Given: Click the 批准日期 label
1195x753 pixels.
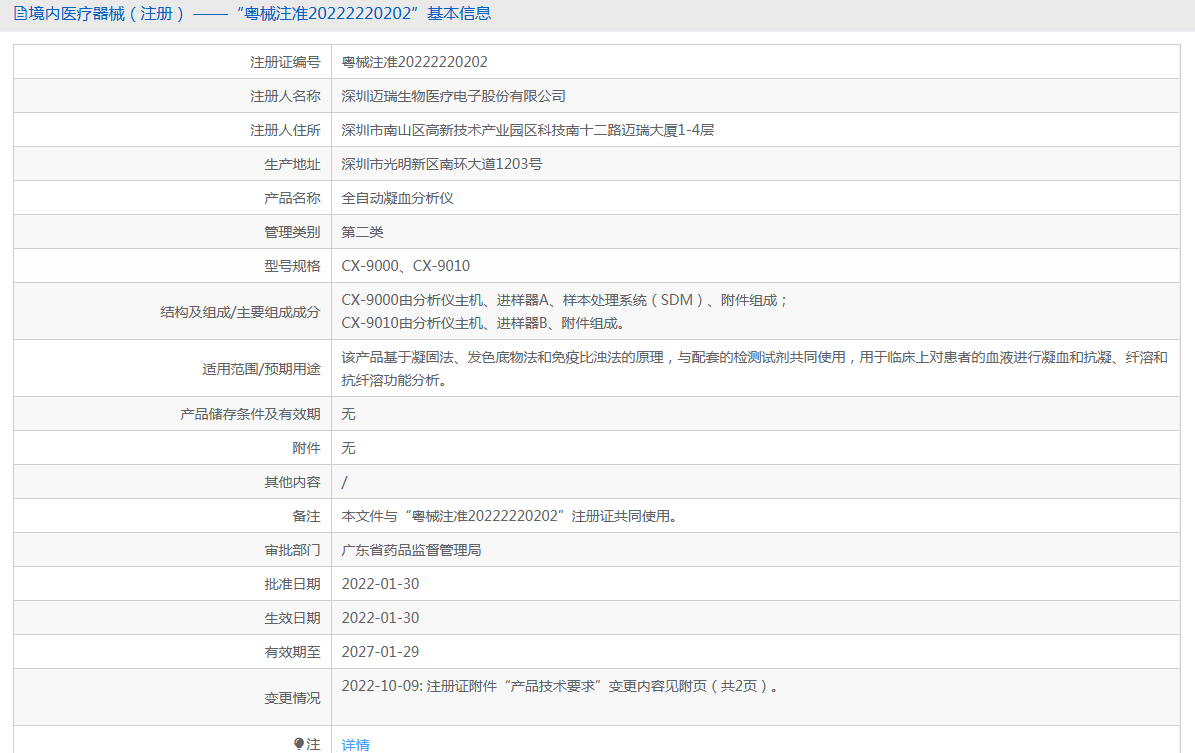Looking at the screenshot, I should point(293,584).
